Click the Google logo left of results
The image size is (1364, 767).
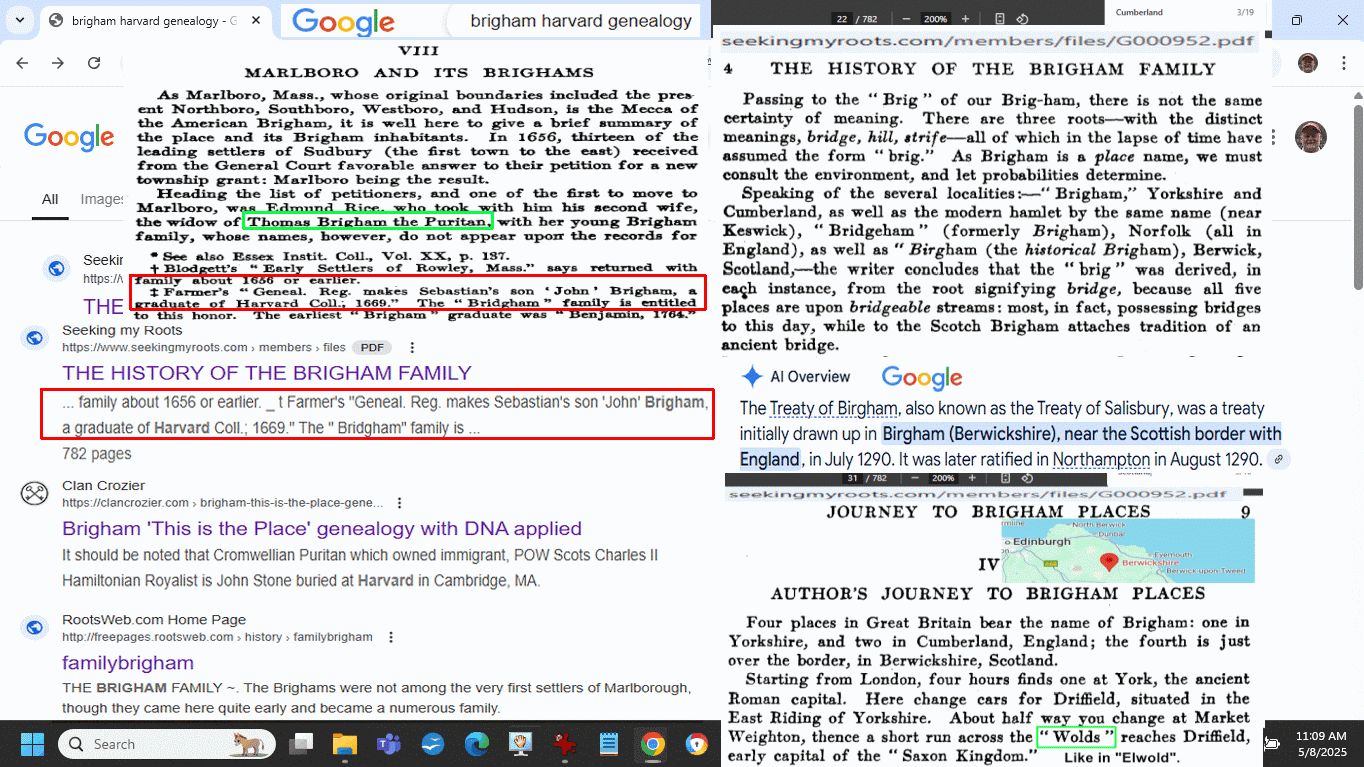click(x=69, y=137)
